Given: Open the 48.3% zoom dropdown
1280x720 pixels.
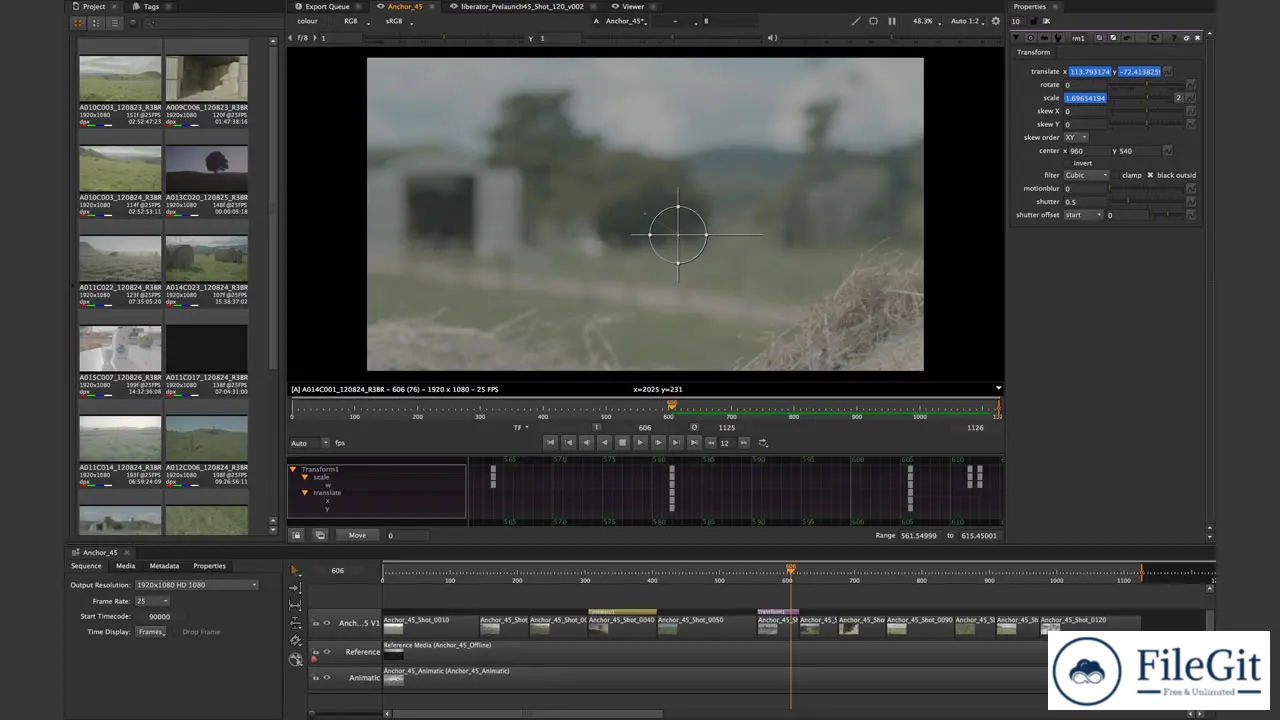Looking at the screenshot, I should pos(925,21).
